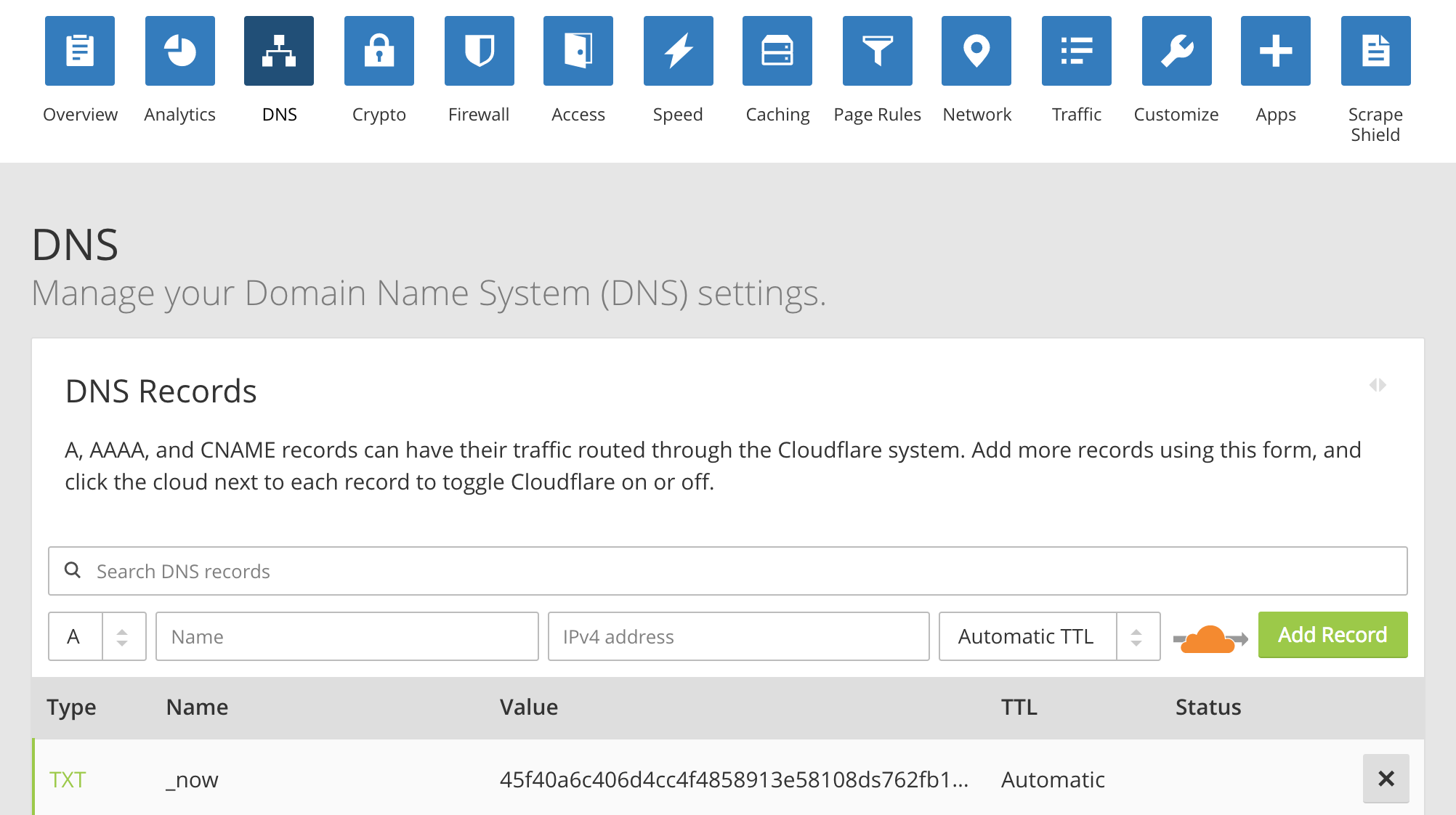Image resolution: width=1456 pixels, height=815 pixels.
Task: Open the Traffic list icon
Action: [1077, 51]
